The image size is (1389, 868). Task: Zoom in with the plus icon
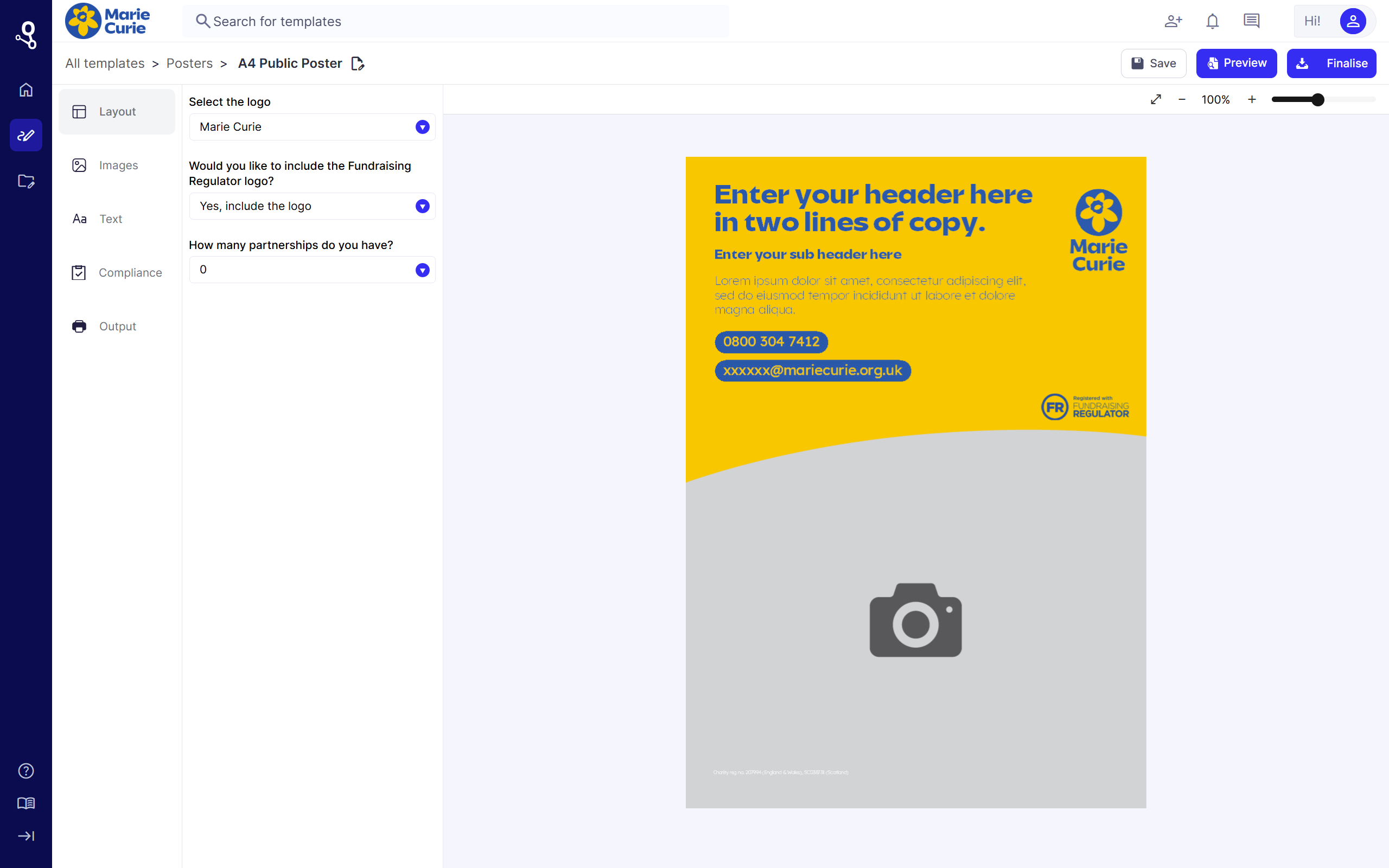coord(1252,99)
